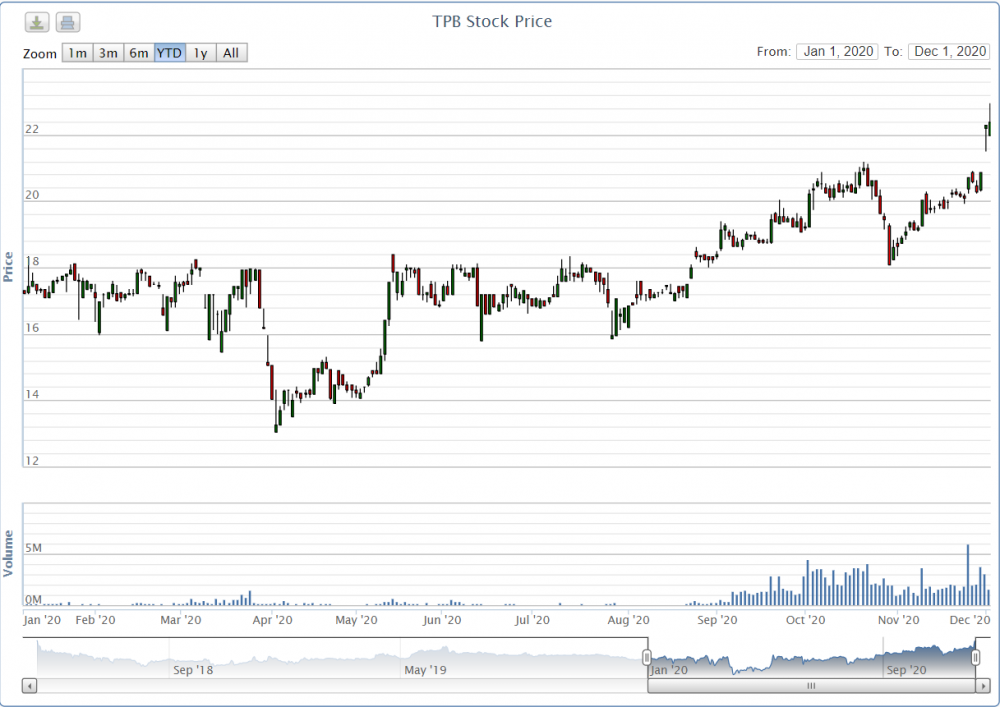Click the Nov '20 x-axis label
The width and height of the screenshot is (1000, 707).
(x=899, y=620)
